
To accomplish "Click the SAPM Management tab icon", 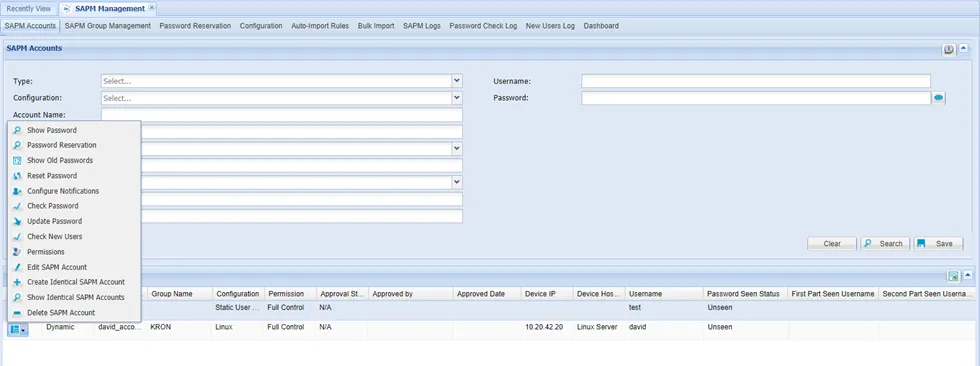I will pos(67,9).
